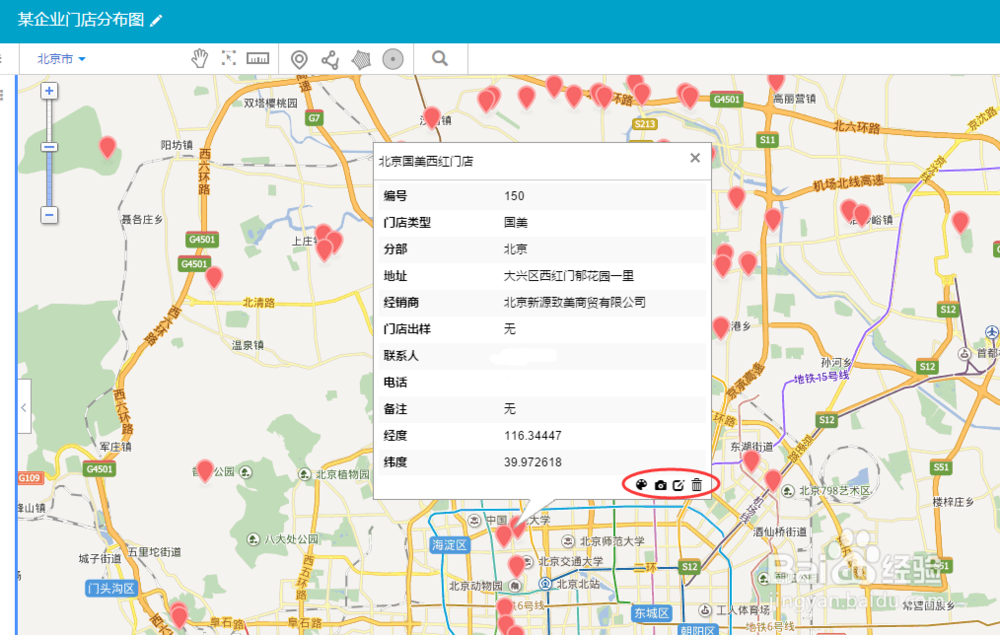The width and height of the screenshot is (1000, 635).
Task: Open 北京市 city dropdown
Action: click(61, 59)
